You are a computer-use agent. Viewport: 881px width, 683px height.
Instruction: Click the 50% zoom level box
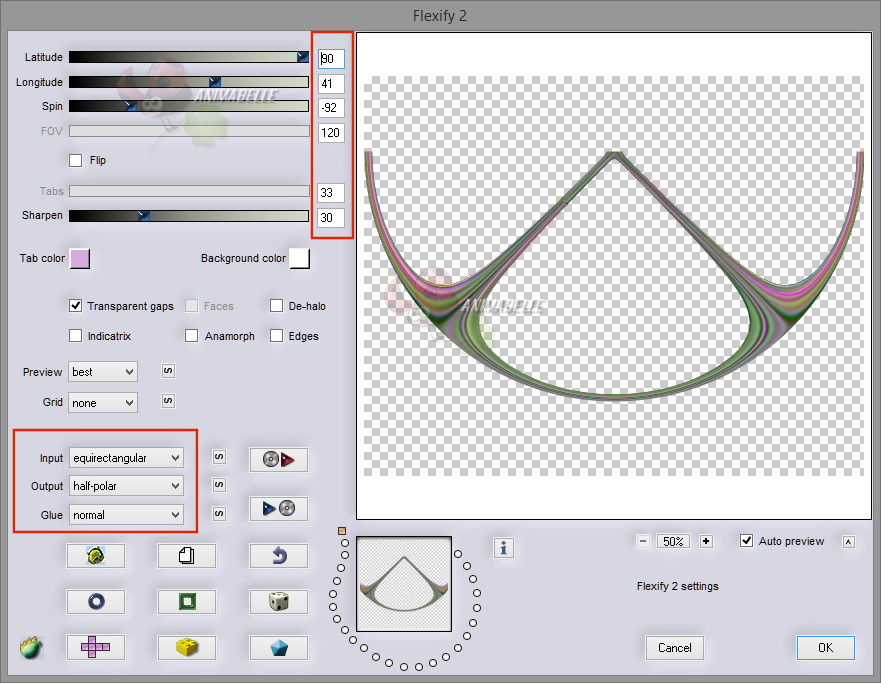(673, 541)
